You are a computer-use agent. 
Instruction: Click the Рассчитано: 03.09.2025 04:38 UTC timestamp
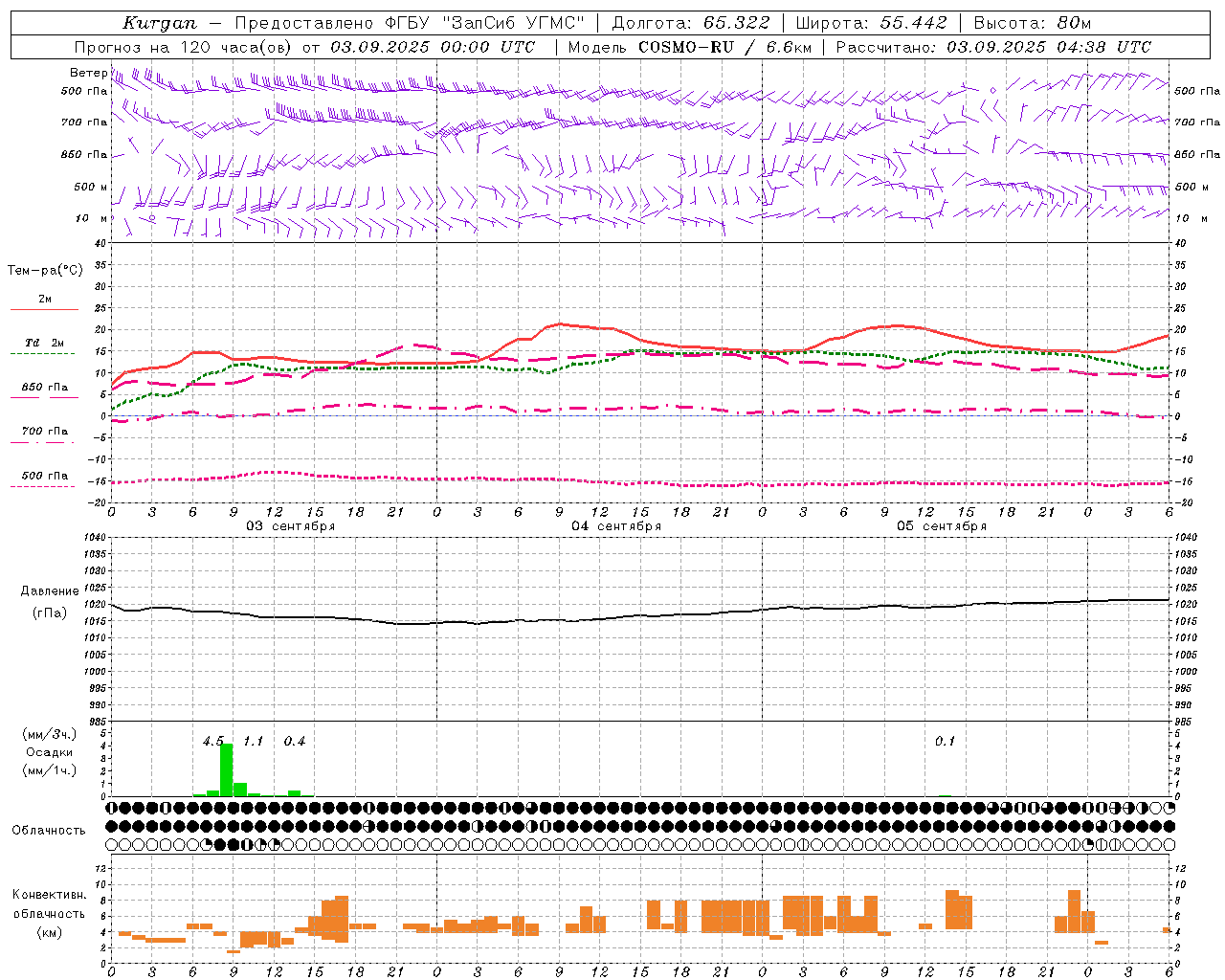(x=993, y=47)
